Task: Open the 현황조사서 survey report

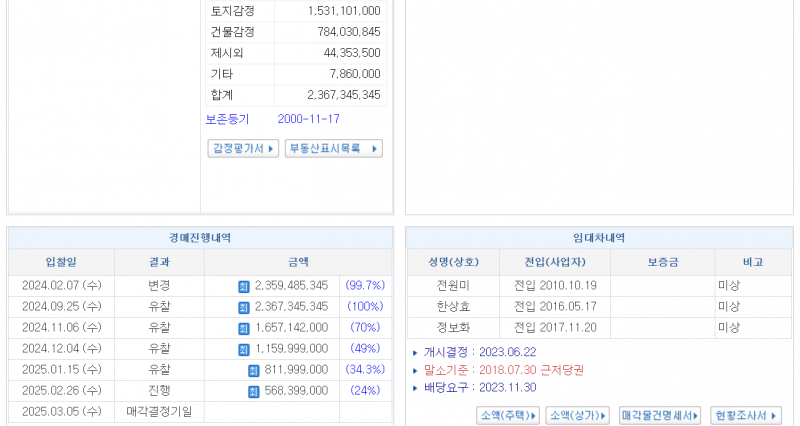Action: [746, 415]
